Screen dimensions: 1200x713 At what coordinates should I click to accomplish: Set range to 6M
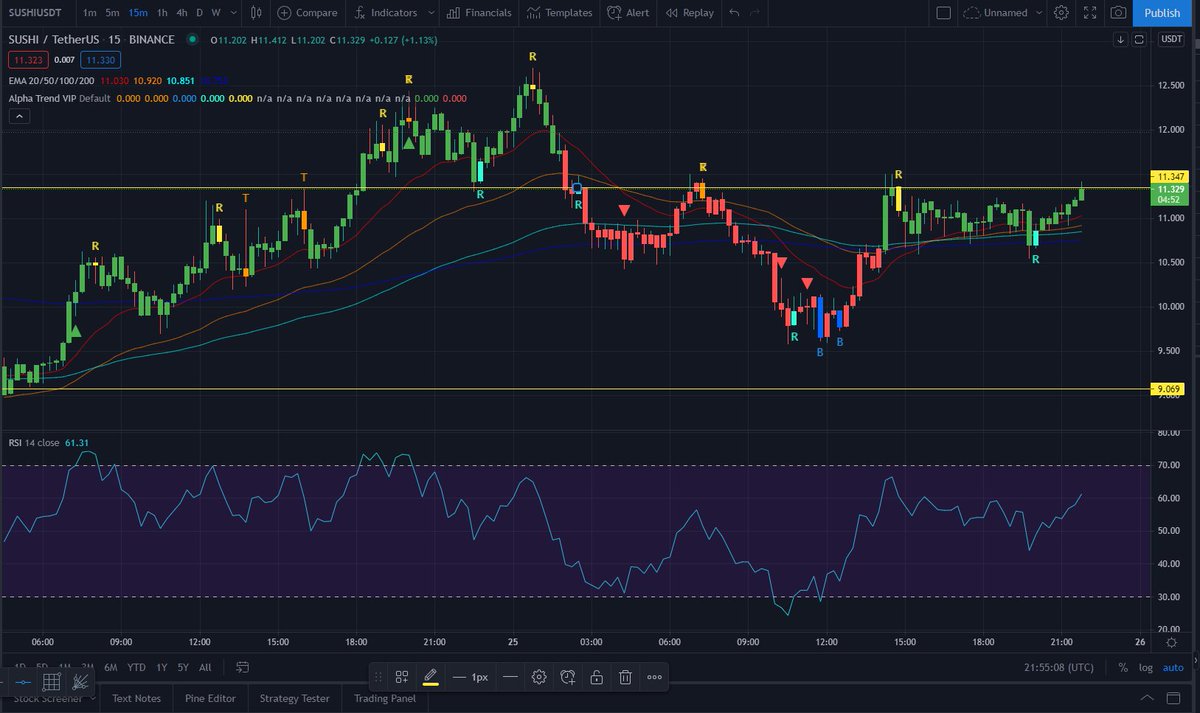110,667
